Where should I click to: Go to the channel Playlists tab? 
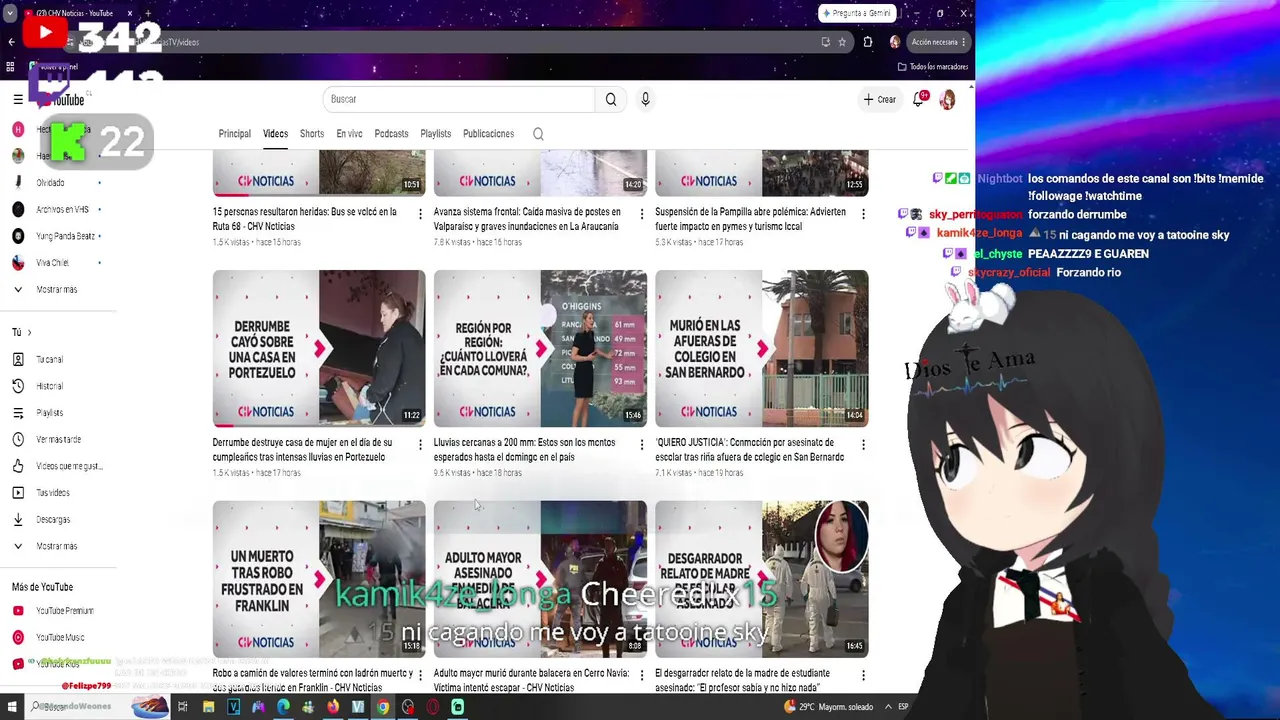435,134
